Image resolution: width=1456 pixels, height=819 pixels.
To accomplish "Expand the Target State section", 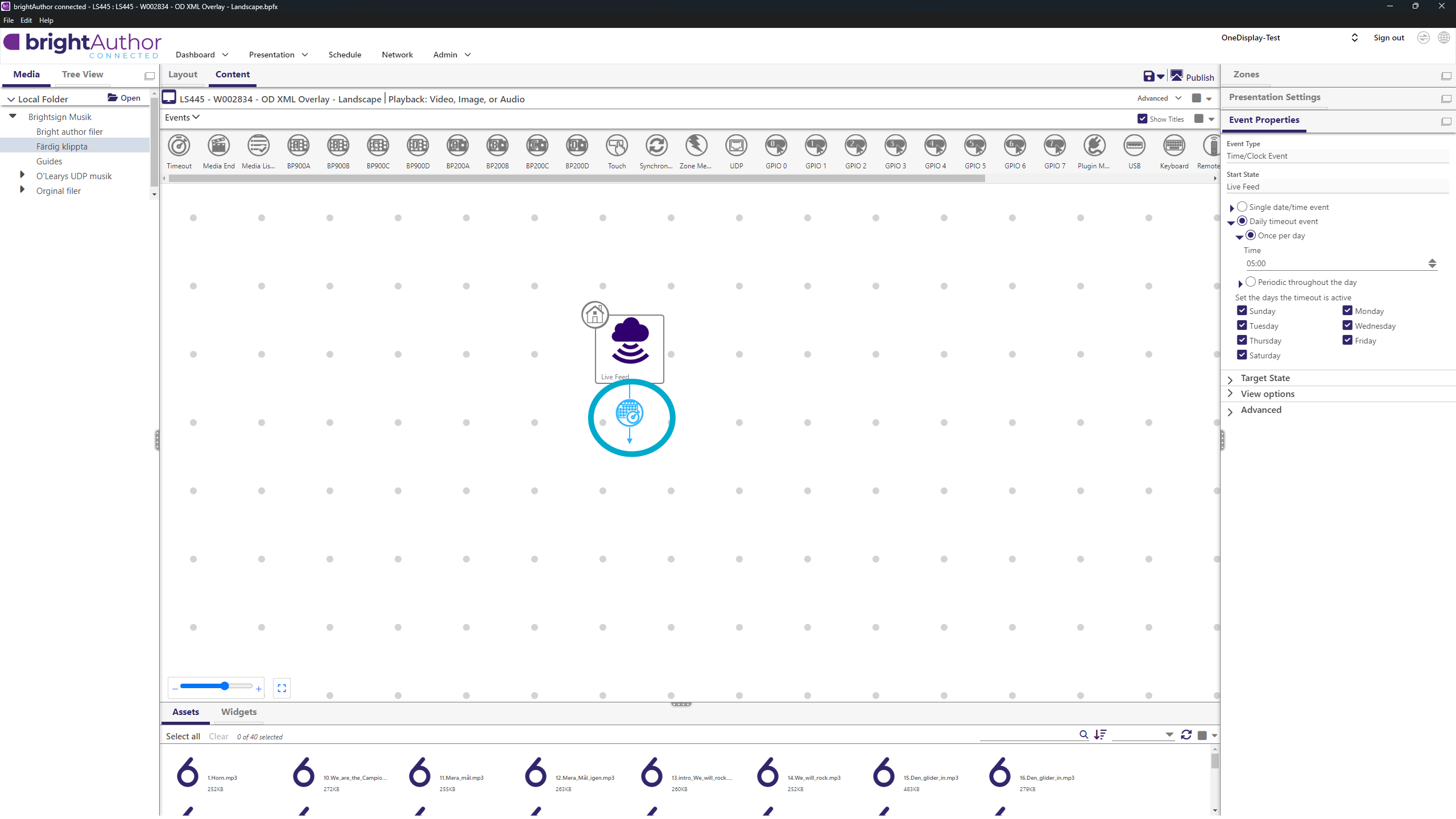I will tap(1265, 378).
